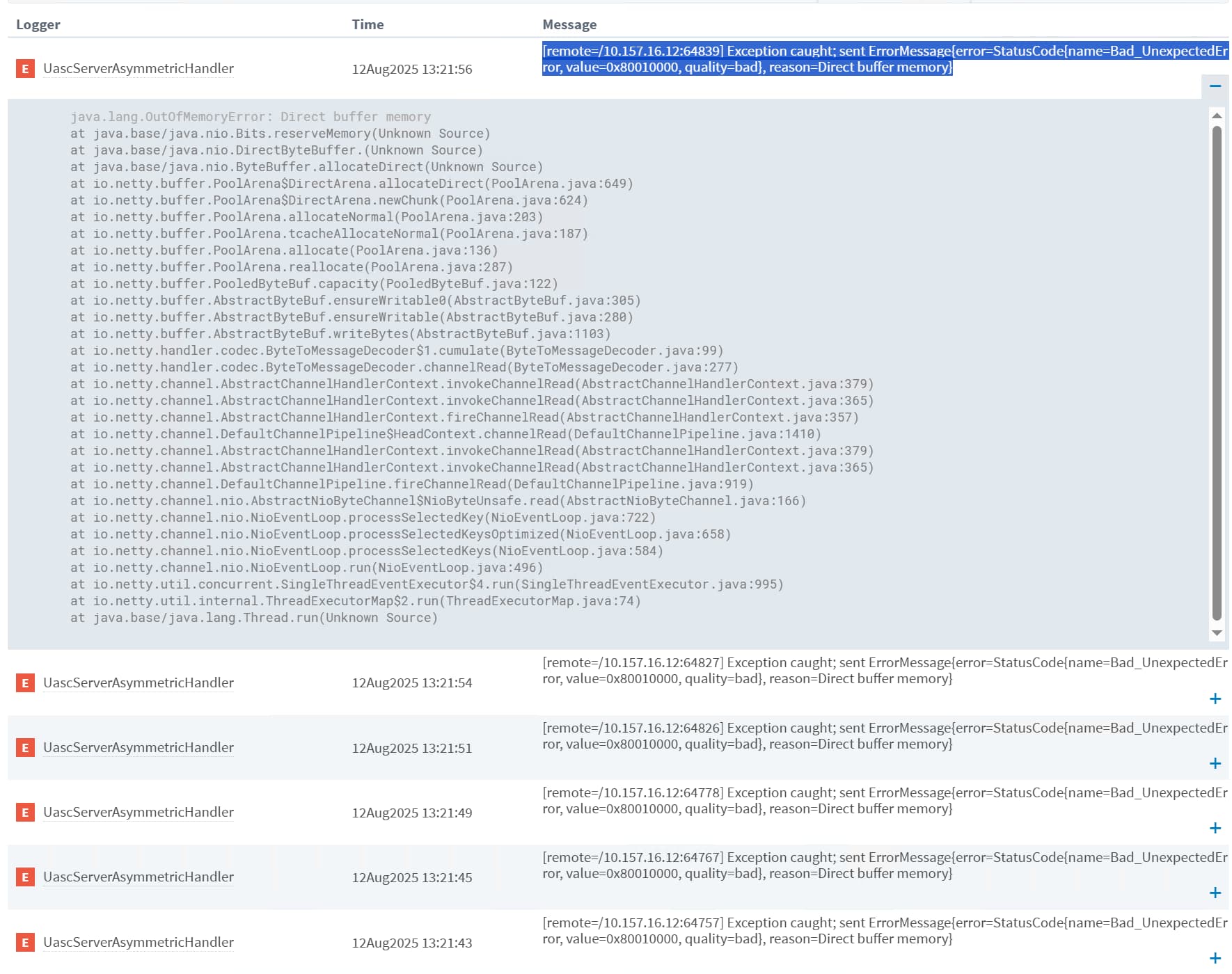
Task: Open the UascServerAsymmetricHandler logger link at 13:21:56
Action: click(x=139, y=68)
